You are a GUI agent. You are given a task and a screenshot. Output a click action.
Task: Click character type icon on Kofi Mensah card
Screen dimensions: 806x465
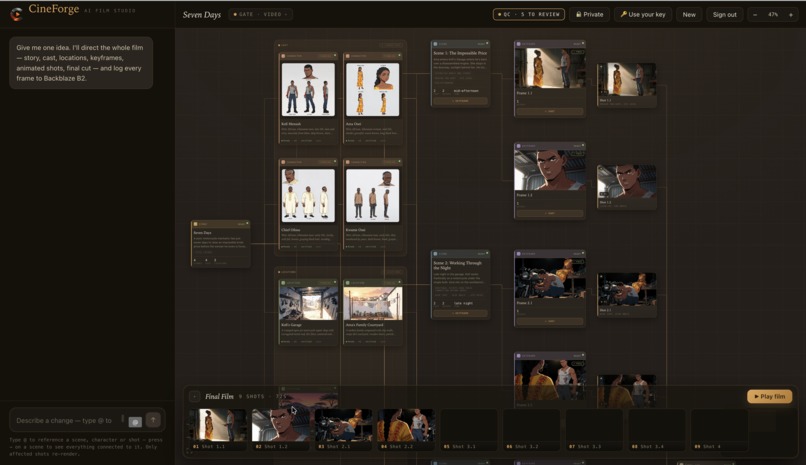click(x=283, y=55)
